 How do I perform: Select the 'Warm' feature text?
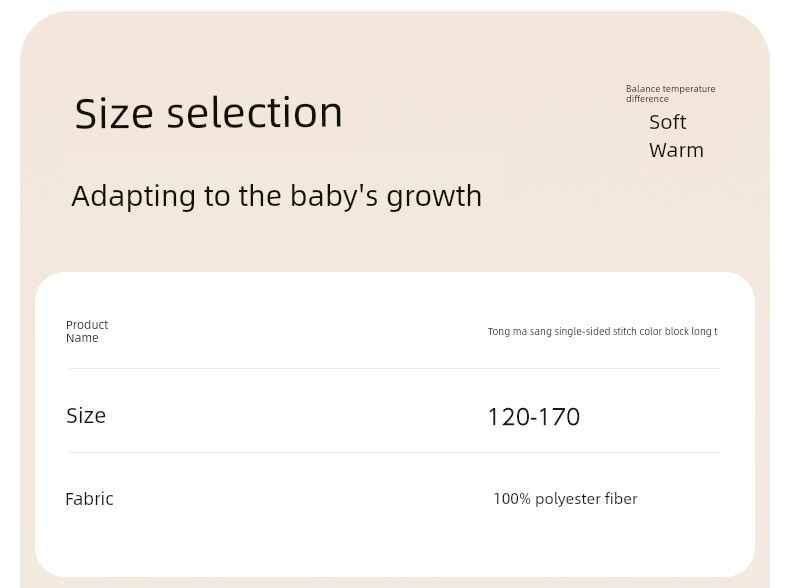coord(676,150)
